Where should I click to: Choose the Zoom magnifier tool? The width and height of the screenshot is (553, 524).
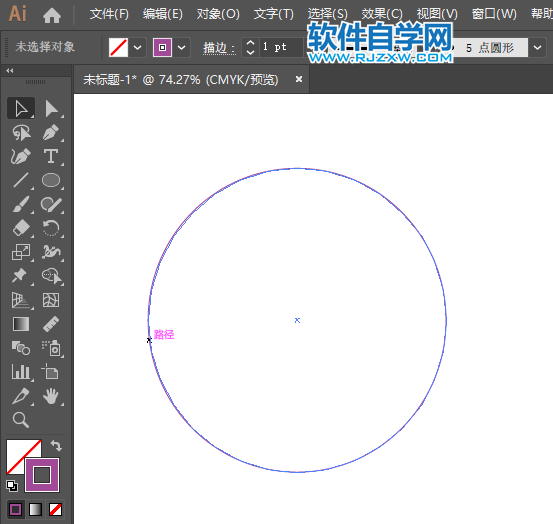[21, 420]
